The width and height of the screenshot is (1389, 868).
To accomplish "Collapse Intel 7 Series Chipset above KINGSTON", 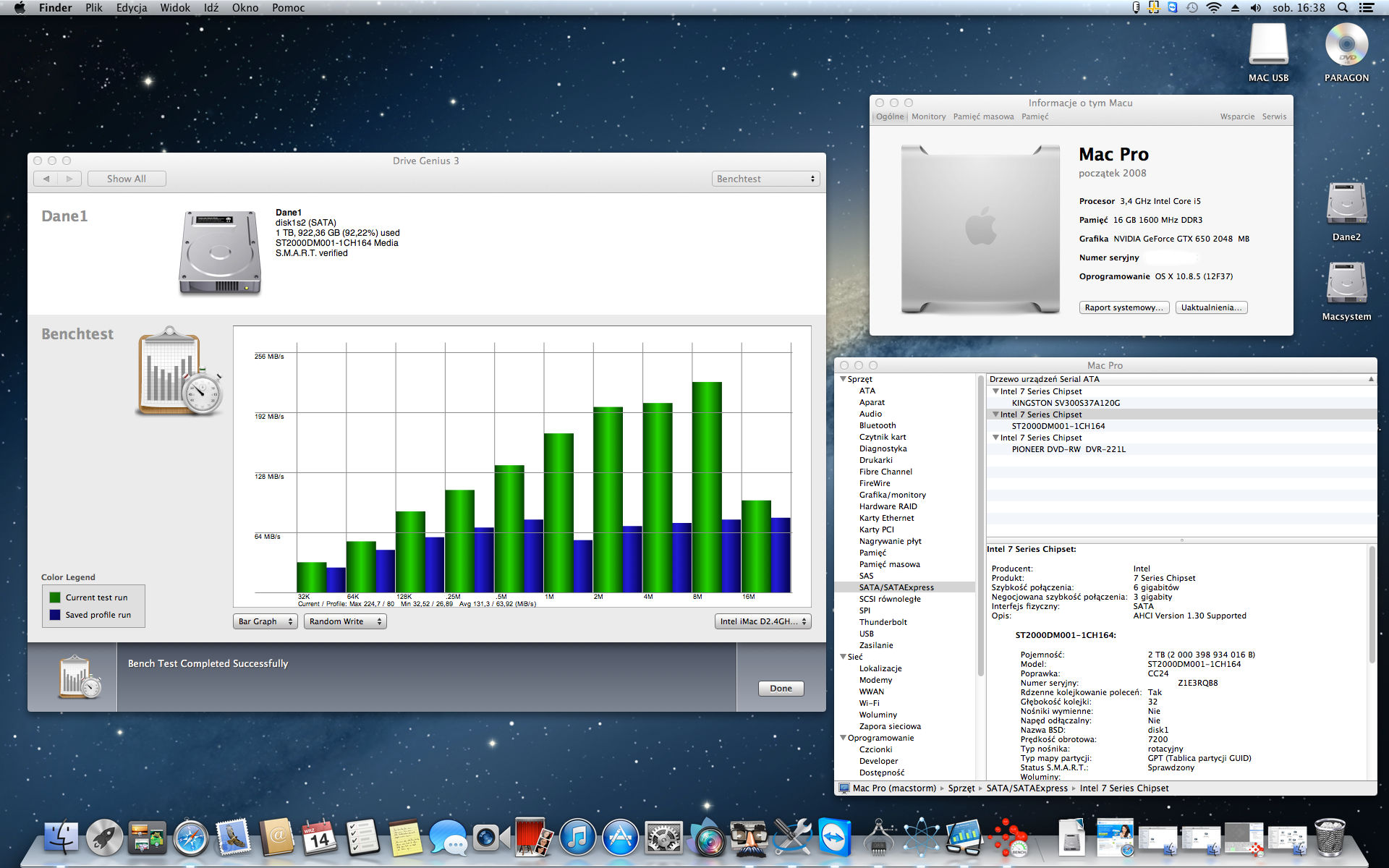I will pyautogui.click(x=996, y=391).
